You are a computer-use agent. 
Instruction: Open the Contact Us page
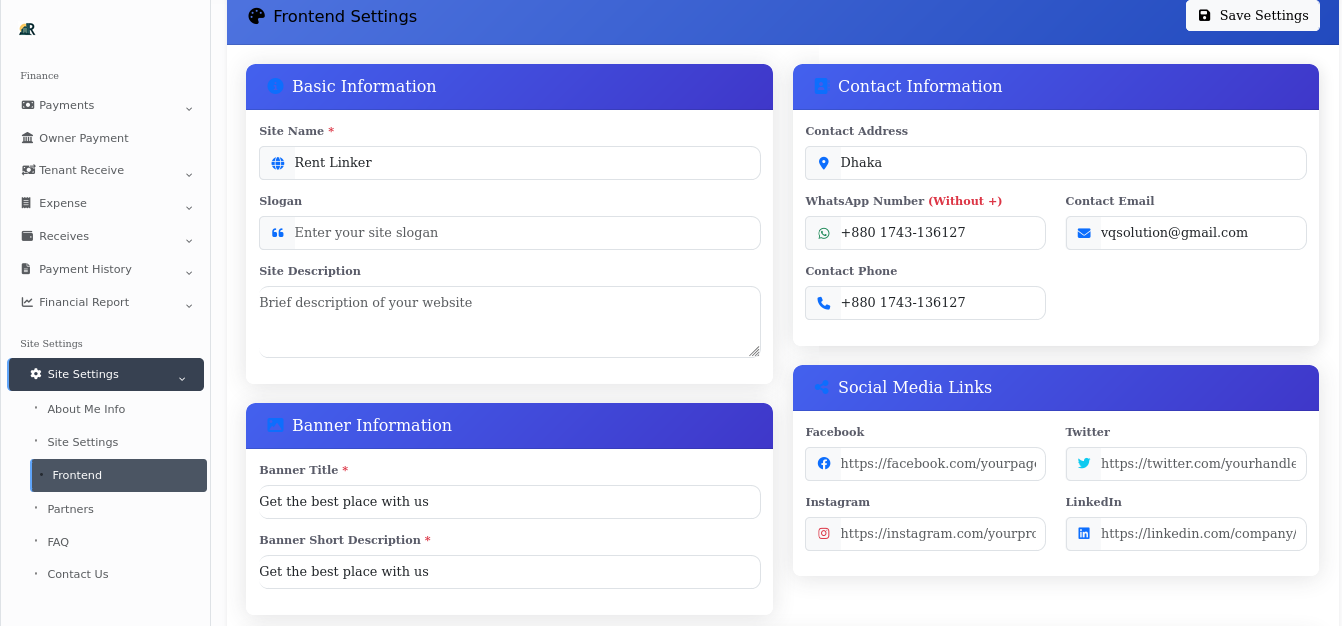(77, 573)
